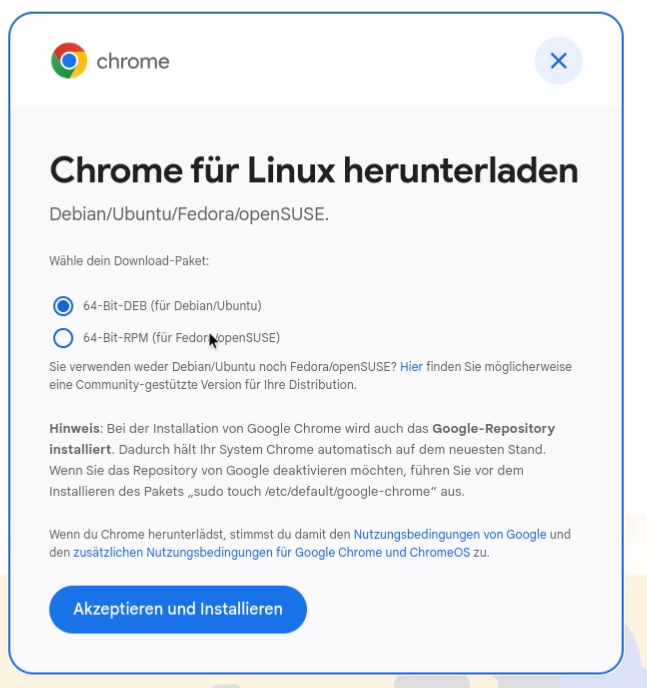
Task: Click the 'chrome' wordmark text
Action: tap(133, 61)
